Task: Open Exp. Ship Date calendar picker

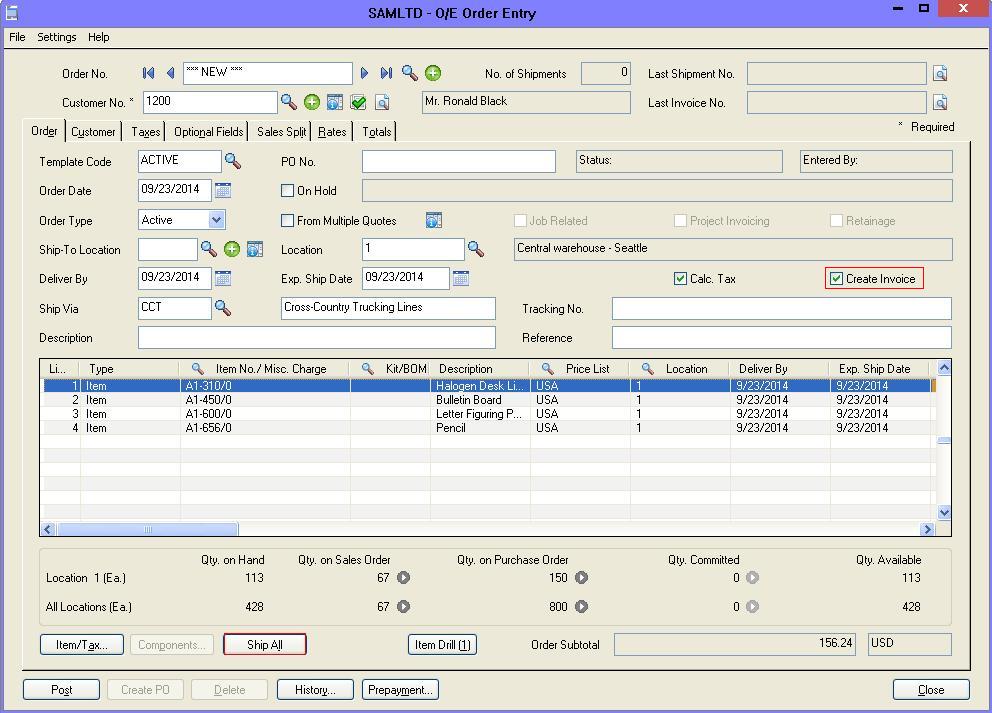Action: tap(461, 277)
